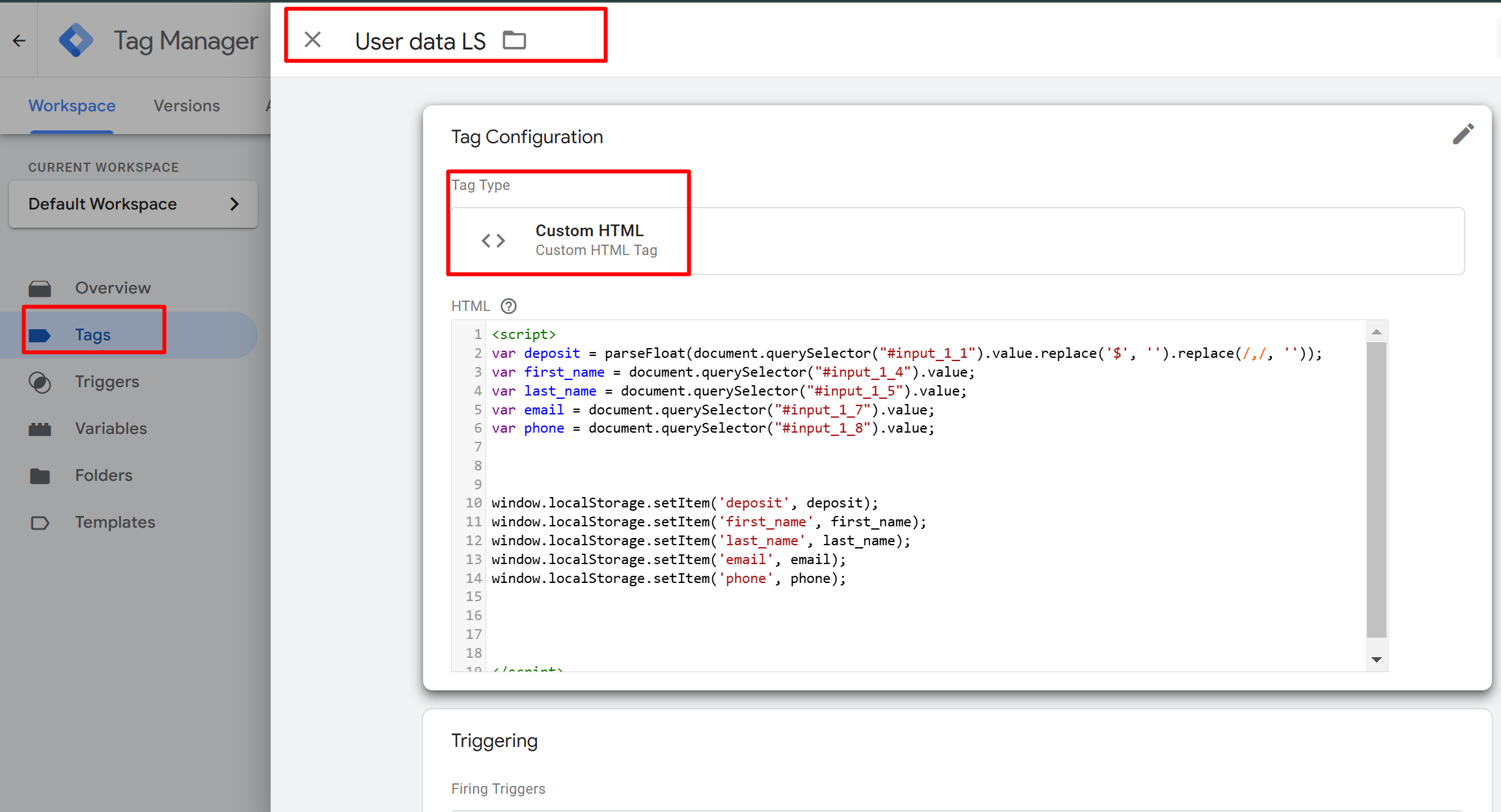This screenshot has height=812, width=1501.
Task: Switch to the Versions tab
Action: (x=187, y=105)
